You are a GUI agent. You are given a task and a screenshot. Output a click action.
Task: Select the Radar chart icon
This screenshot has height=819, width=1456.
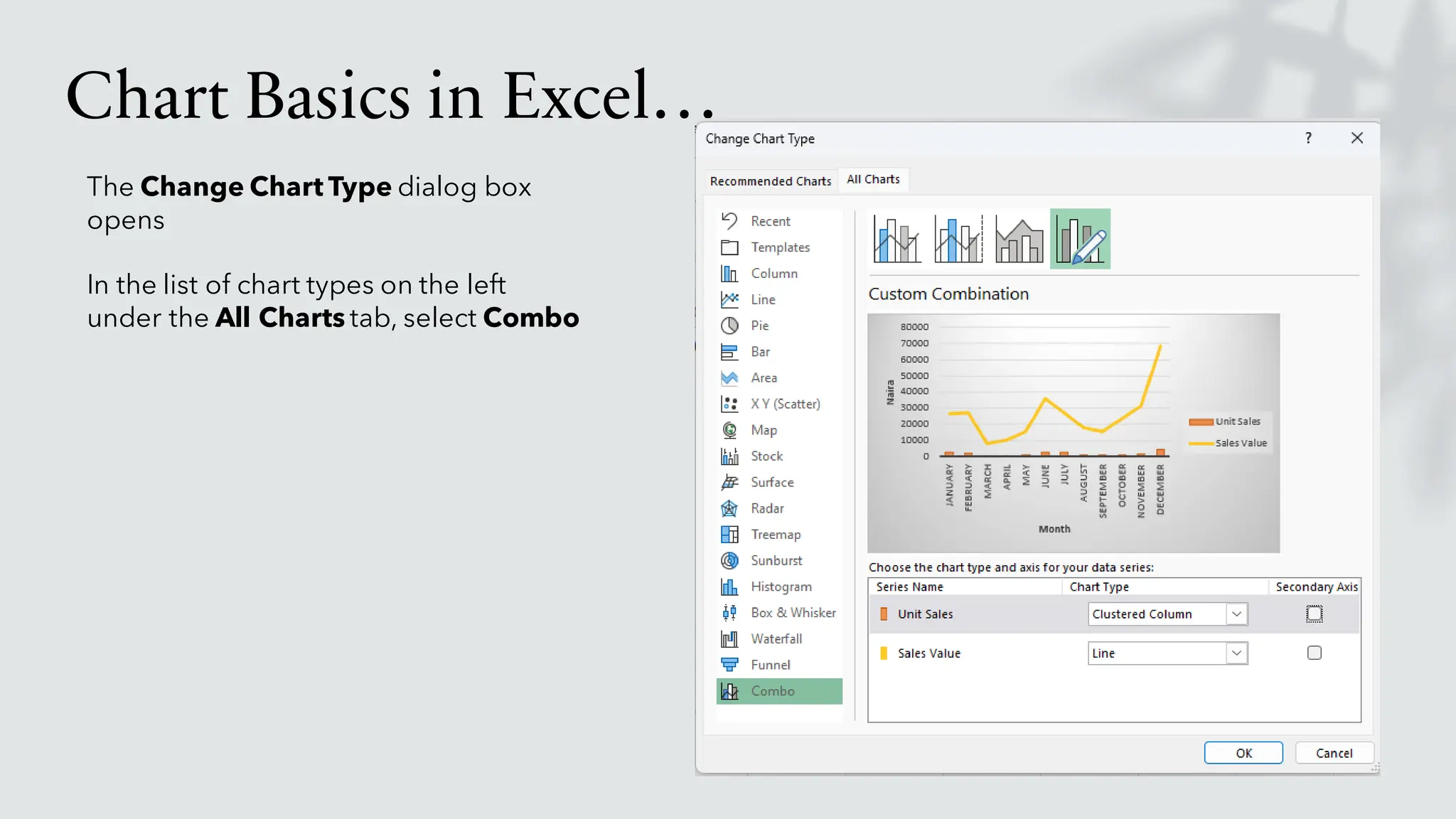(x=729, y=508)
